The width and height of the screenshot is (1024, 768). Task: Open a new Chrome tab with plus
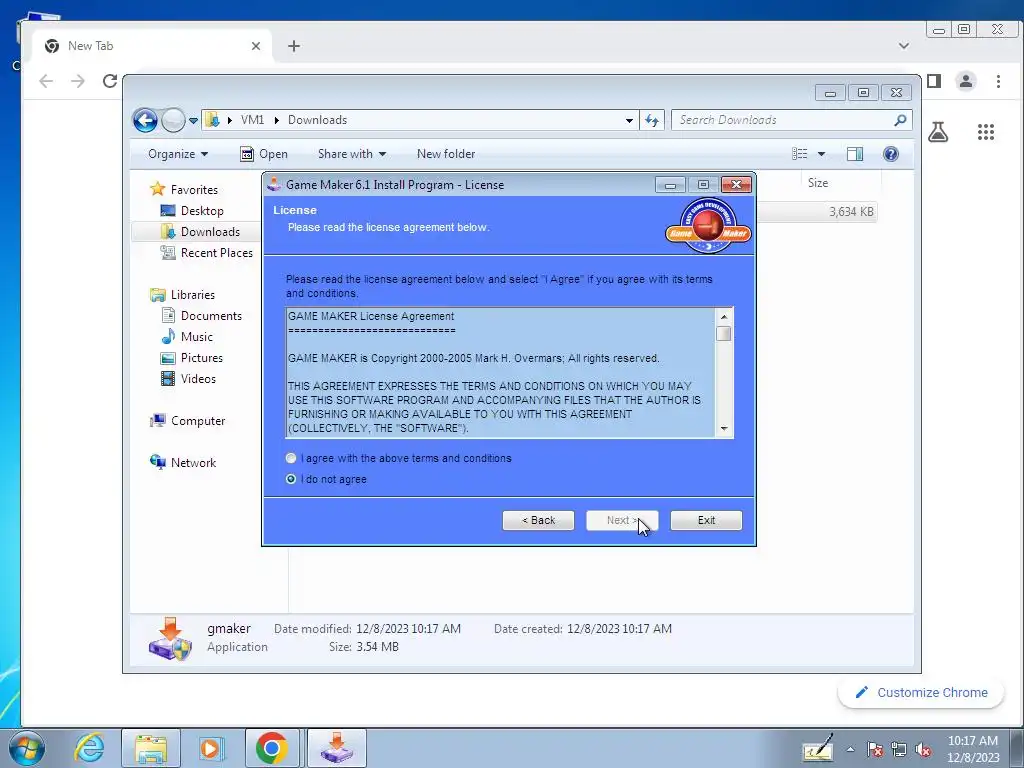(294, 46)
